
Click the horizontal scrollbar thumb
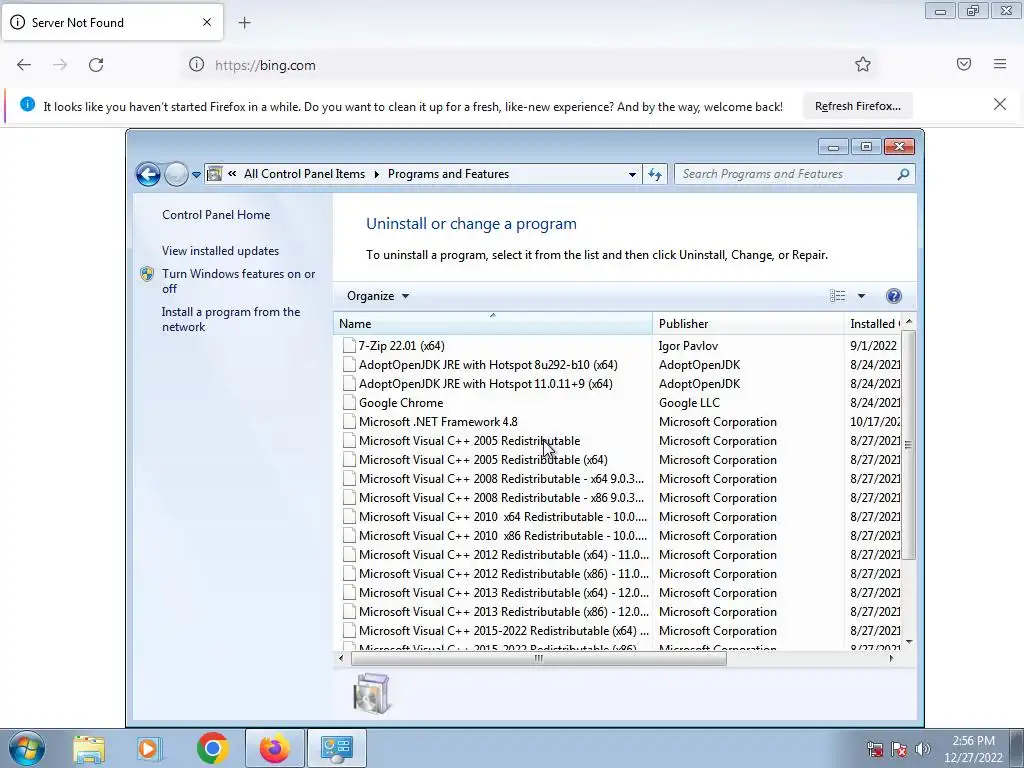pos(539,658)
